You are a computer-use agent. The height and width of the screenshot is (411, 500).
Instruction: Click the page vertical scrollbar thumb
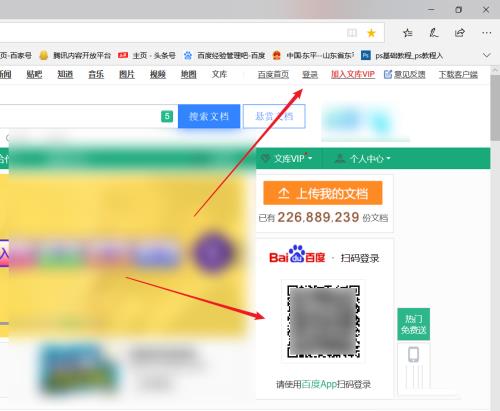coord(495,107)
